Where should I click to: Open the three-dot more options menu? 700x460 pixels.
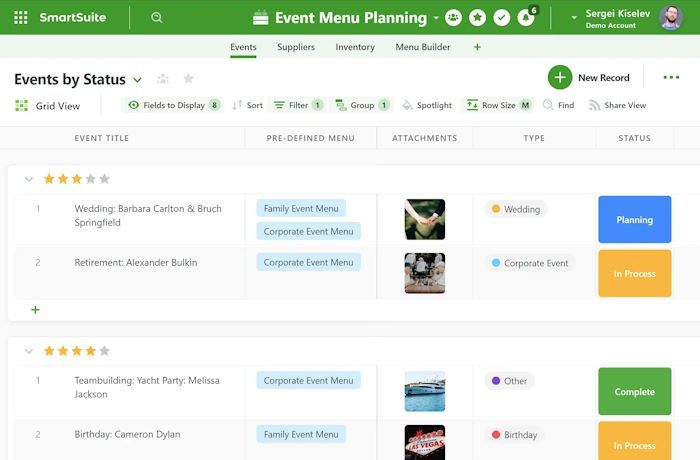tap(671, 78)
